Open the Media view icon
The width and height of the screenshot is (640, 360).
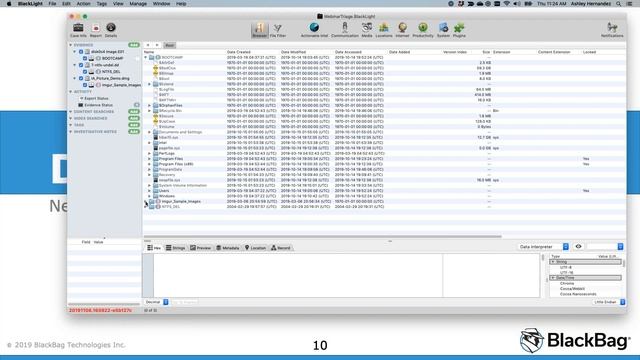point(367,27)
